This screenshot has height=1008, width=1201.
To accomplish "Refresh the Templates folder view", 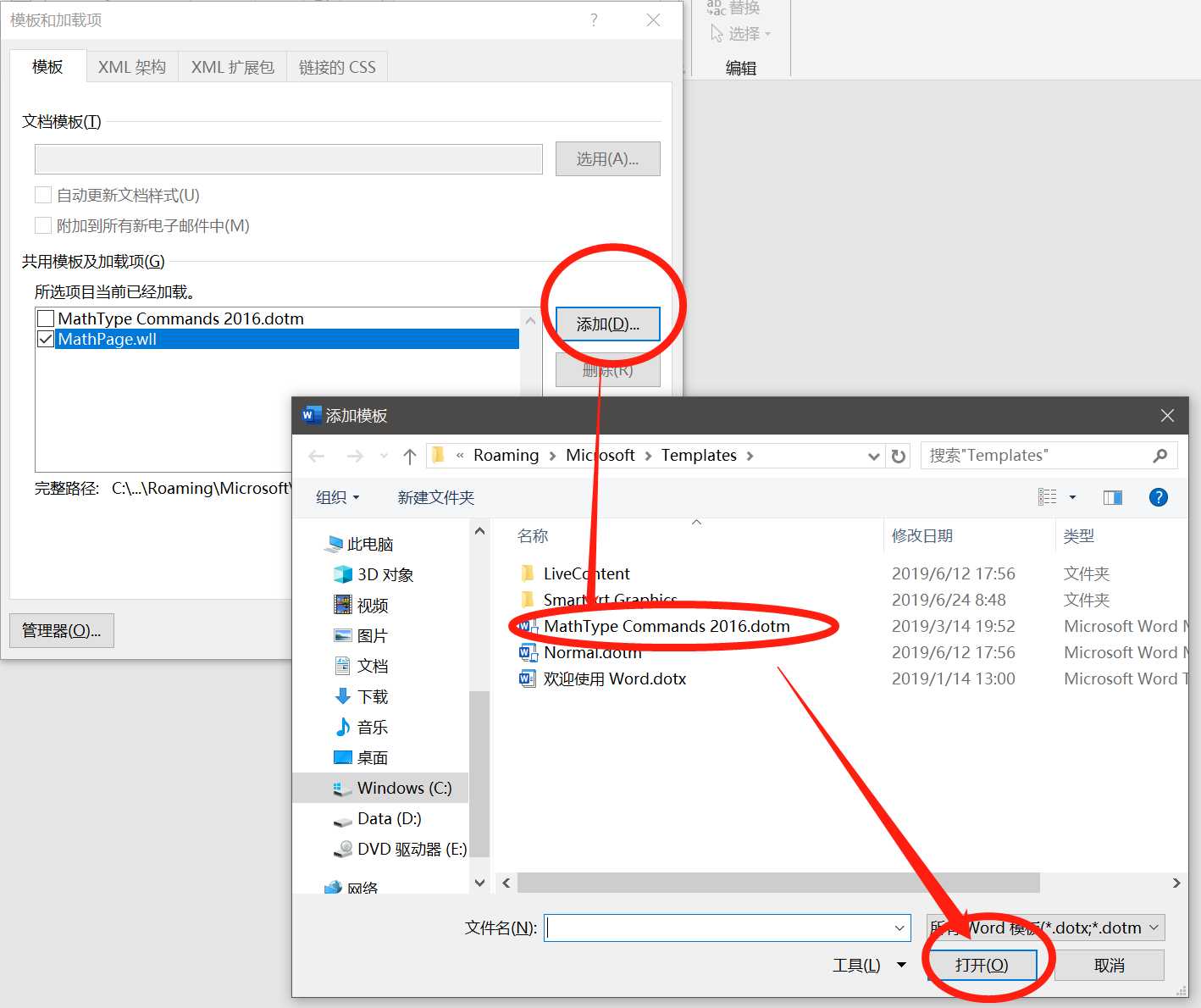I will coord(899,457).
